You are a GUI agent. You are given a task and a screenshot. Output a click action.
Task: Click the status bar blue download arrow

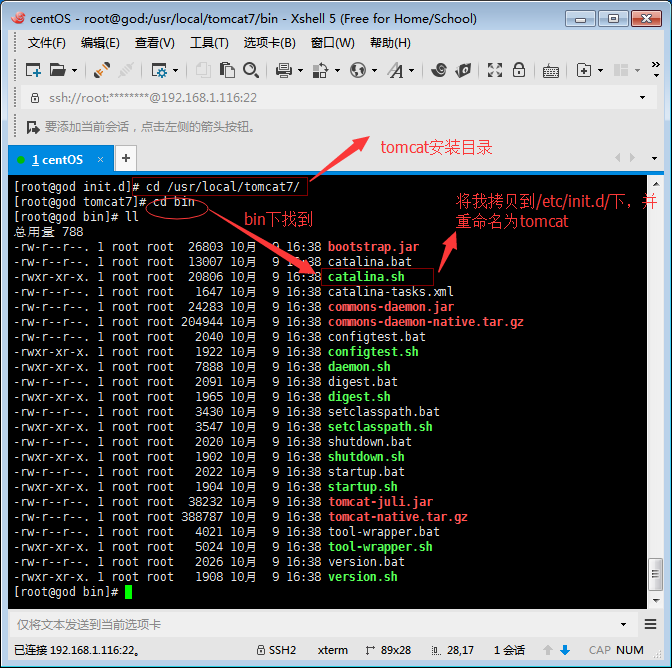tap(565, 650)
